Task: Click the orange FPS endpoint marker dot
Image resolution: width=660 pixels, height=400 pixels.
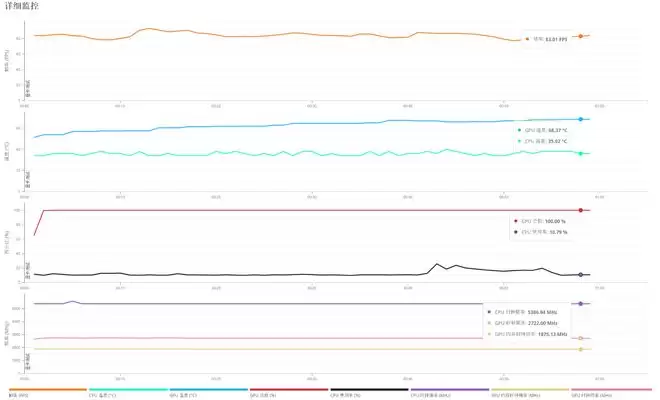Action: click(580, 36)
